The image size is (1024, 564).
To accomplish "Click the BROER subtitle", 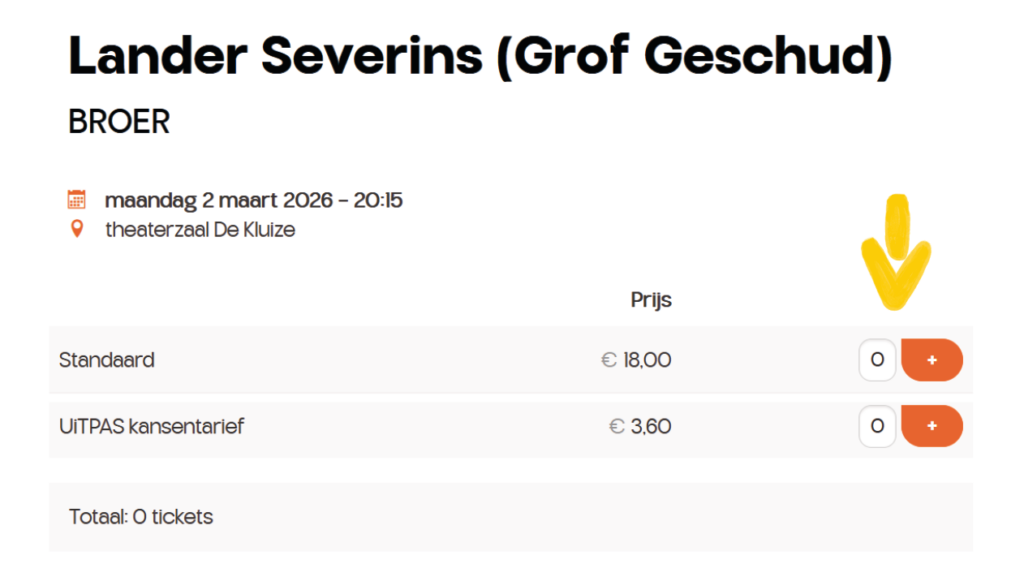I will [119, 122].
